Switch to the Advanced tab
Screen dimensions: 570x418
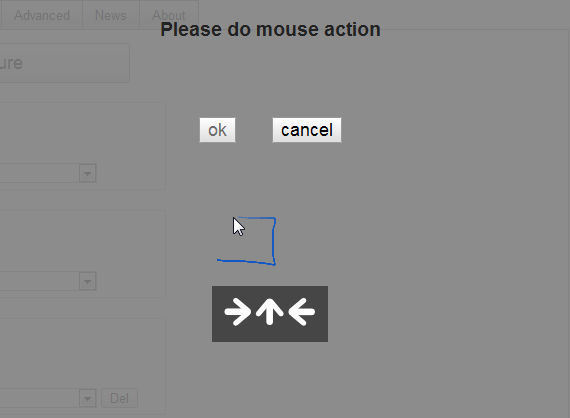pos(41,15)
